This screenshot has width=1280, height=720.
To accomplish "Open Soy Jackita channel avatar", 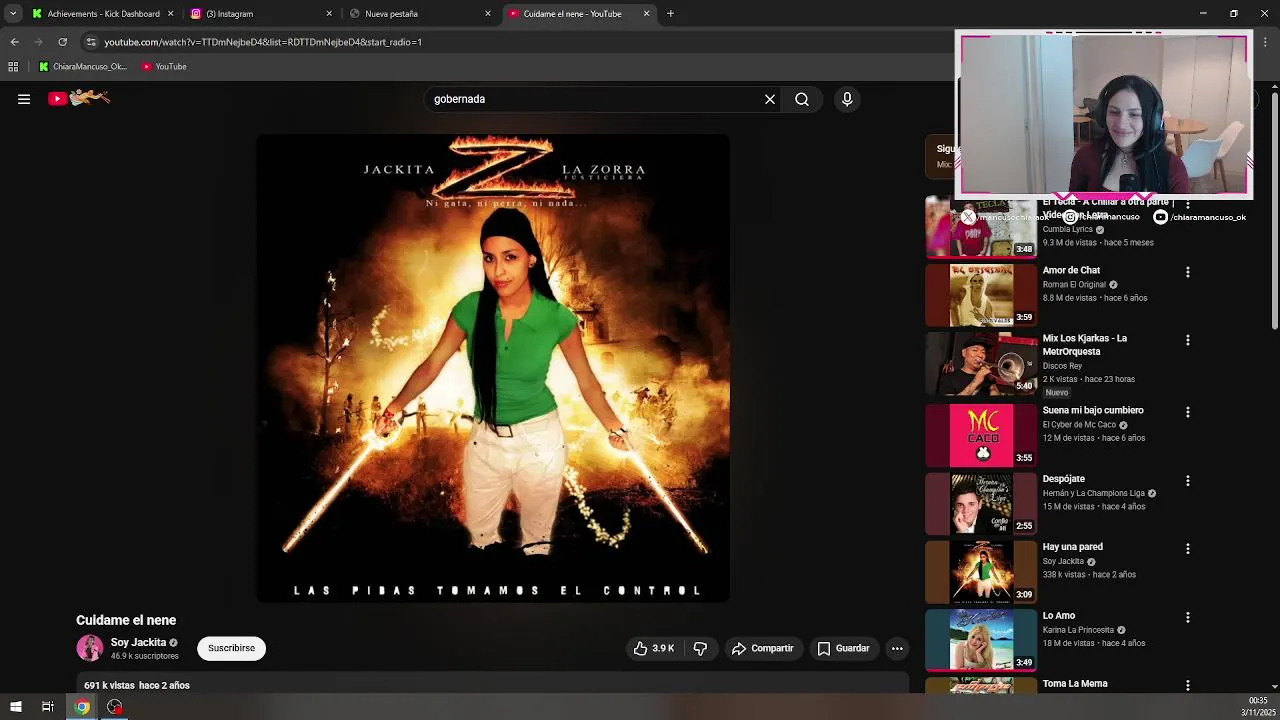I will pos(90,648).
